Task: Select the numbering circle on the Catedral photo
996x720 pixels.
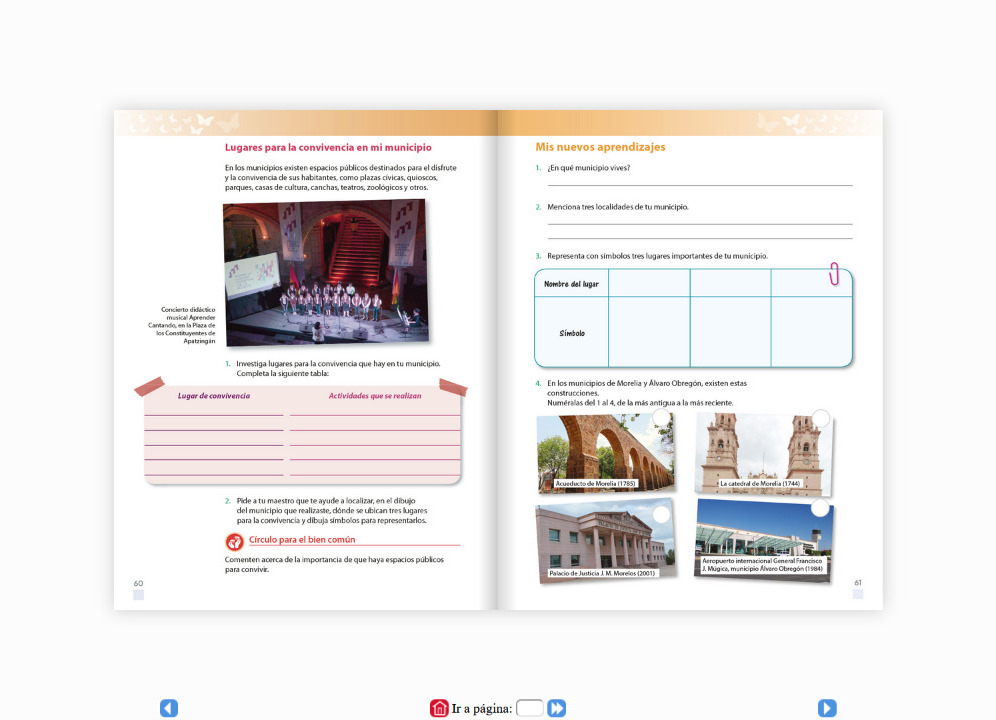Action: tap(820, 418)
